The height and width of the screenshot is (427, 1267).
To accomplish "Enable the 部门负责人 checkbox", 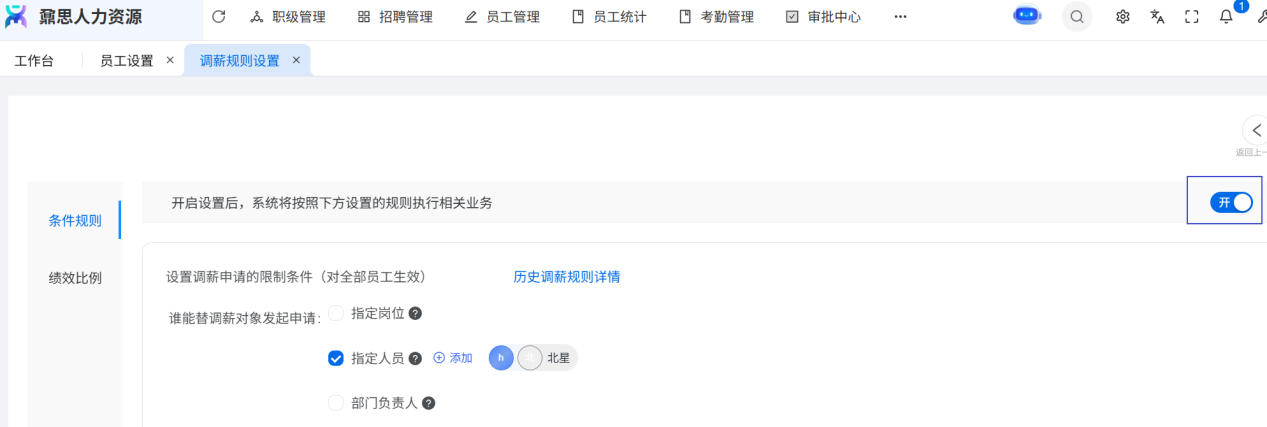I will pos(336,403).
